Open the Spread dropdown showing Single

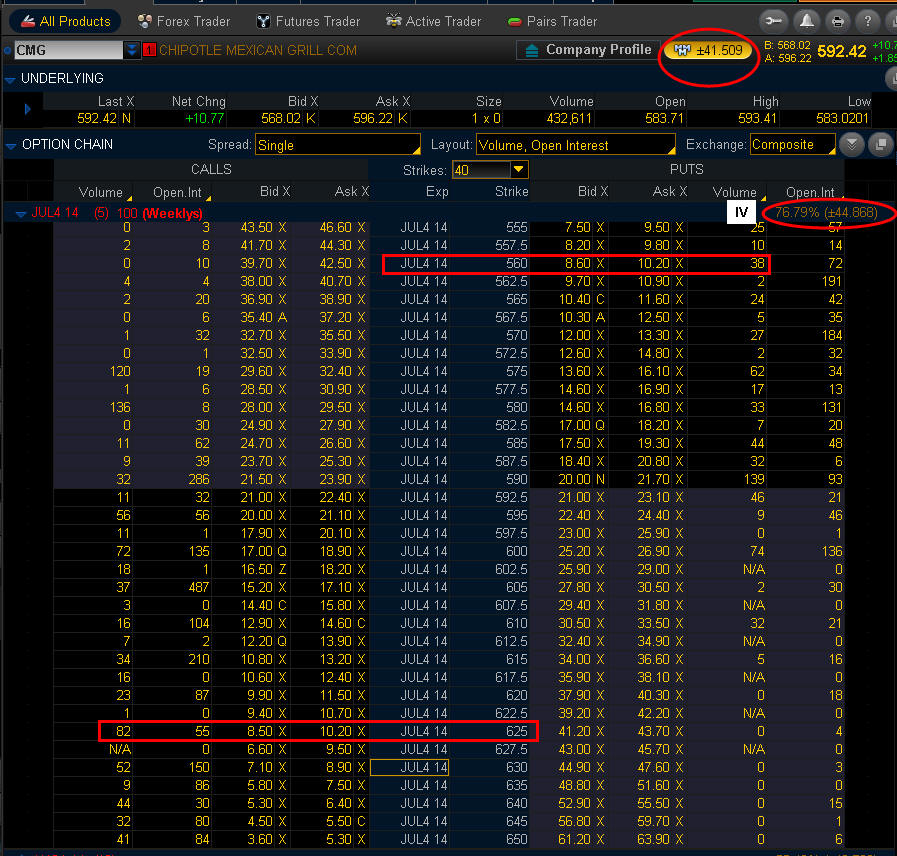[337, 145]
